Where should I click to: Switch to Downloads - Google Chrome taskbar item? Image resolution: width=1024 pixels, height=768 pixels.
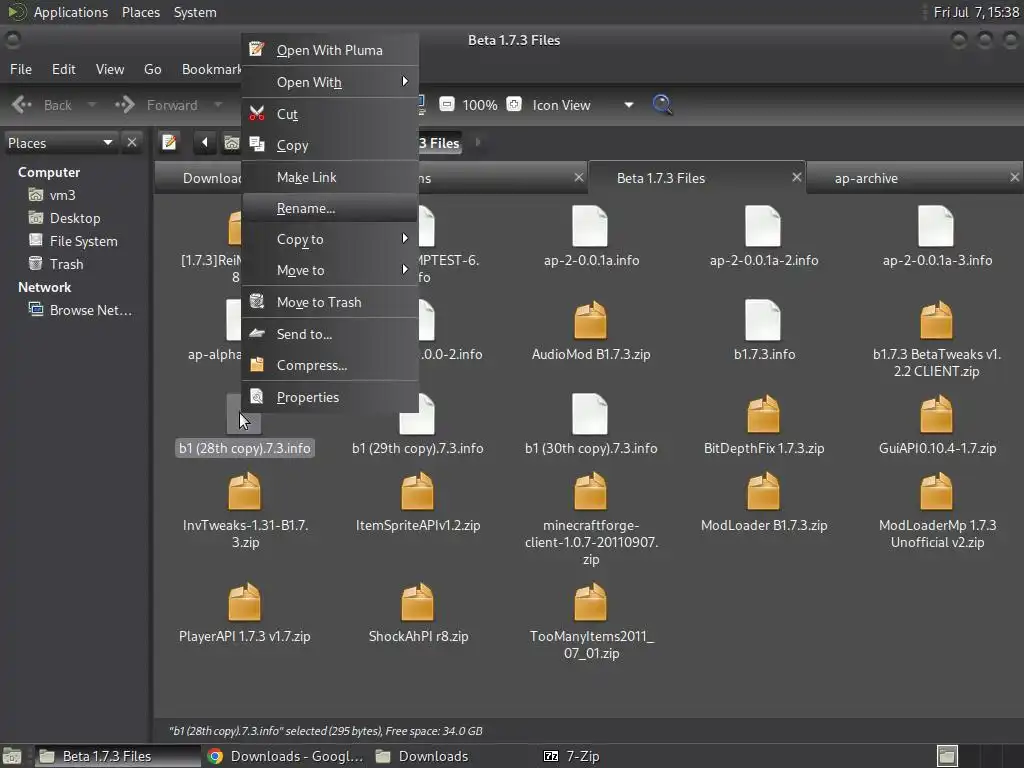[285, 756]
